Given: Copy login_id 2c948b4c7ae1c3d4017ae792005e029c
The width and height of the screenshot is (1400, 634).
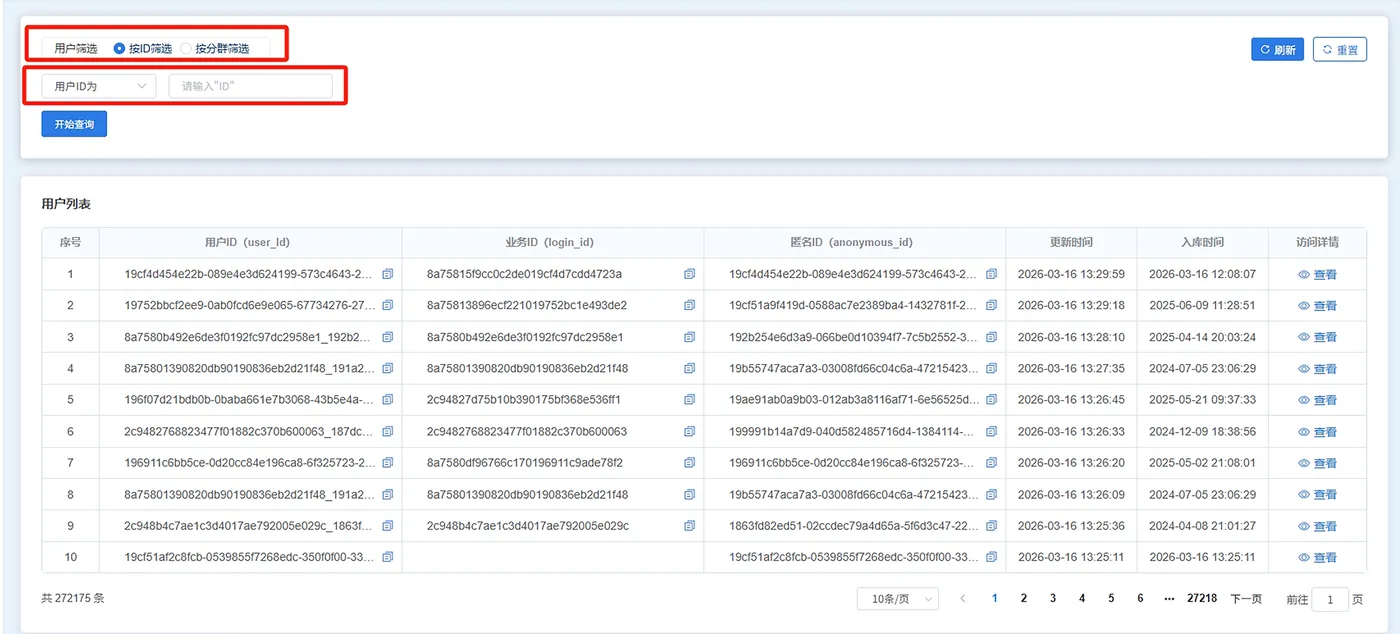Looking at the screenshot, I should coord(689,526).
